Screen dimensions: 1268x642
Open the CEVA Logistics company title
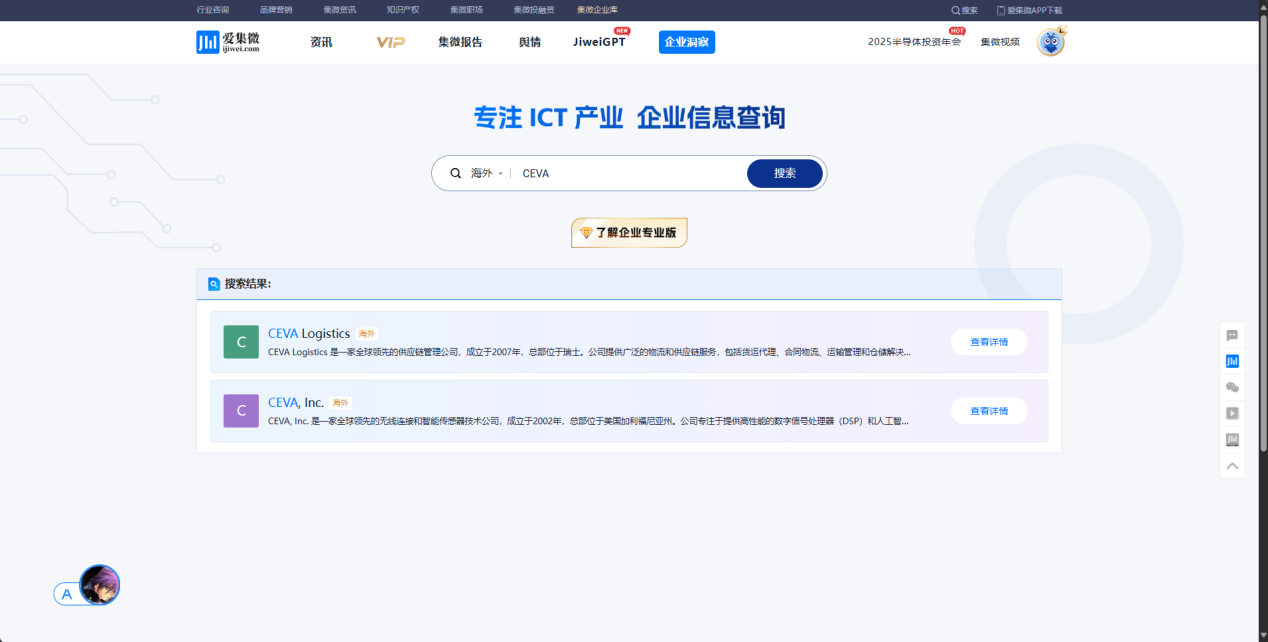[309, 333]
